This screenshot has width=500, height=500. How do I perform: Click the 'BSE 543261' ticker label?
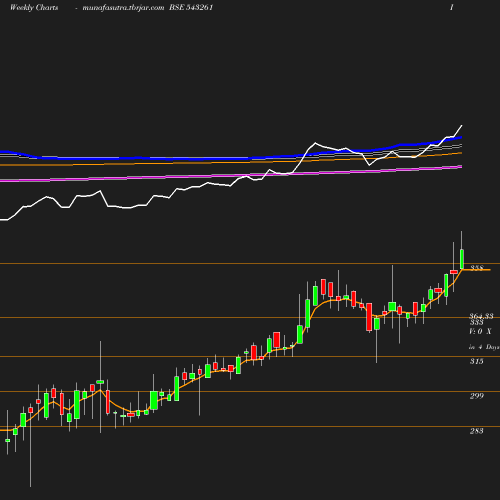click(191, 7)
